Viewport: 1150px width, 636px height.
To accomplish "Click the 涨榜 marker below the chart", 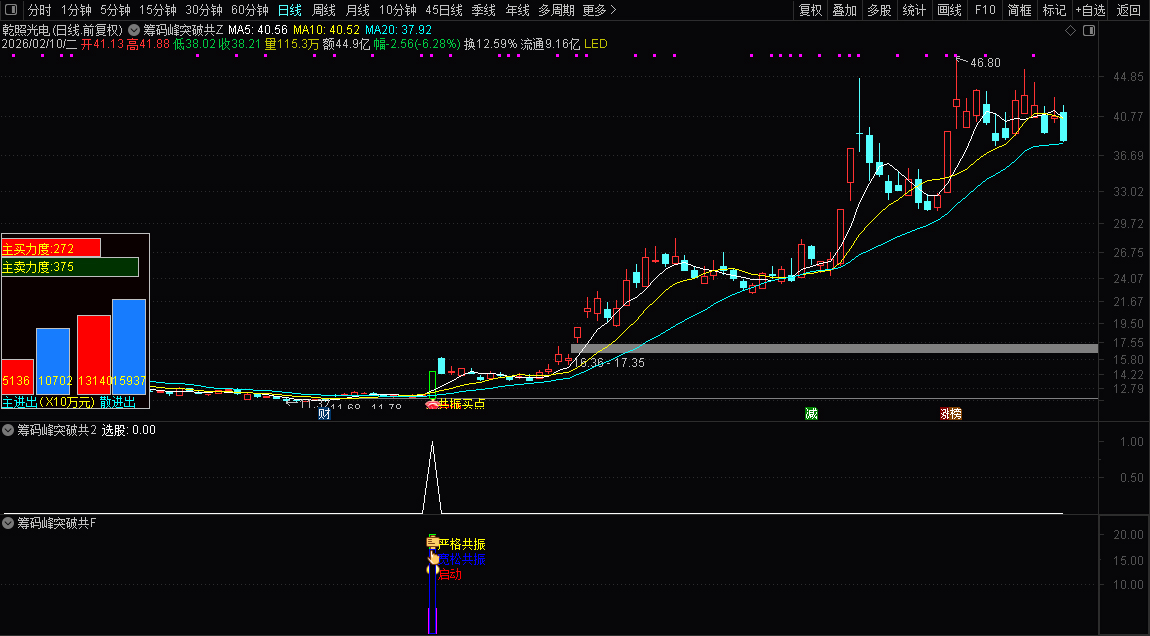I will coord(951,414).
